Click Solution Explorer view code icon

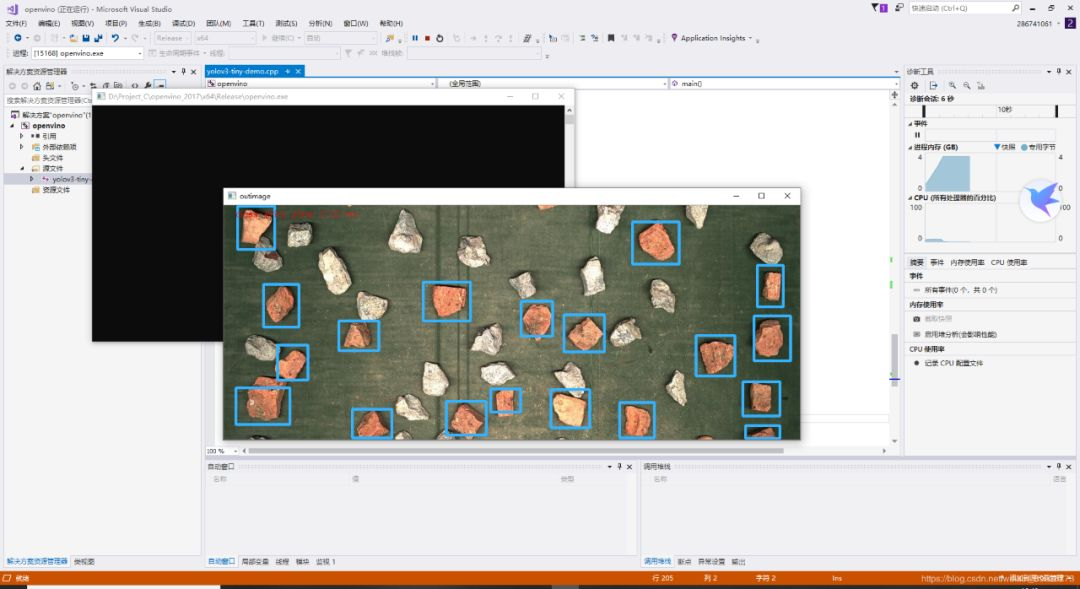(134, 85)
